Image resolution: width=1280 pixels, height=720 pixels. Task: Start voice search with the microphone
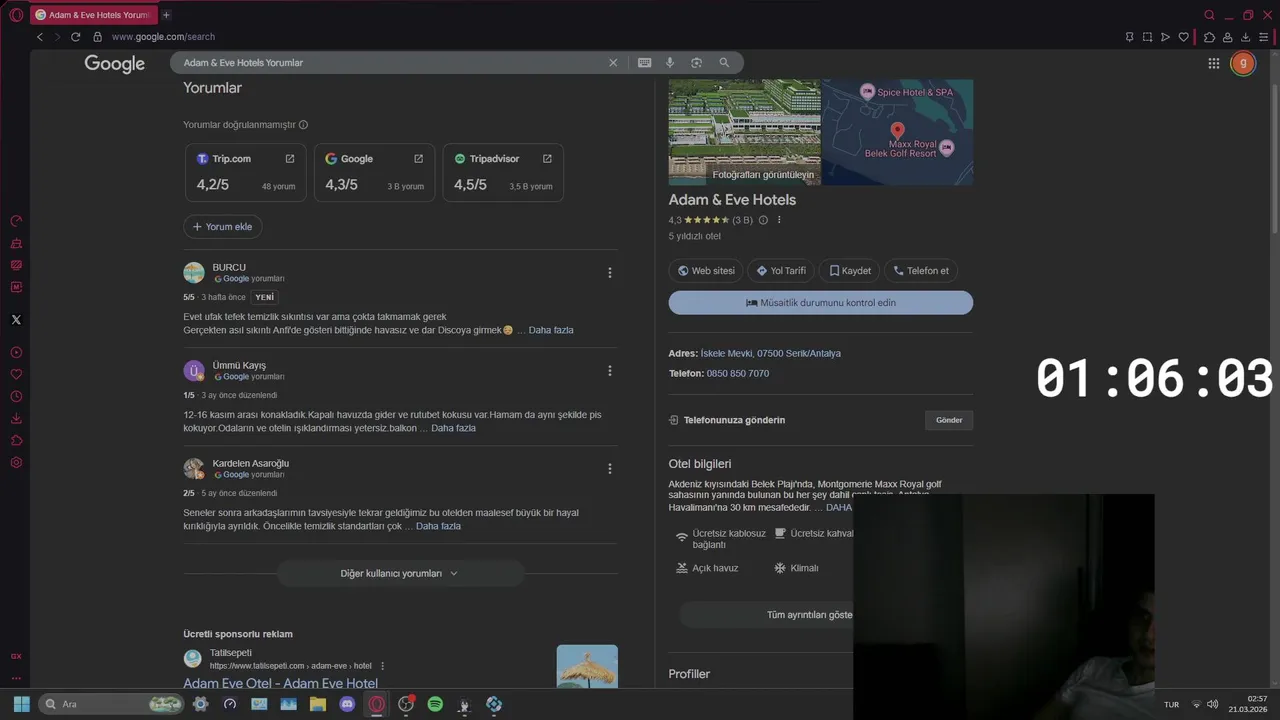pyautogui.click(x=670, y=62)
